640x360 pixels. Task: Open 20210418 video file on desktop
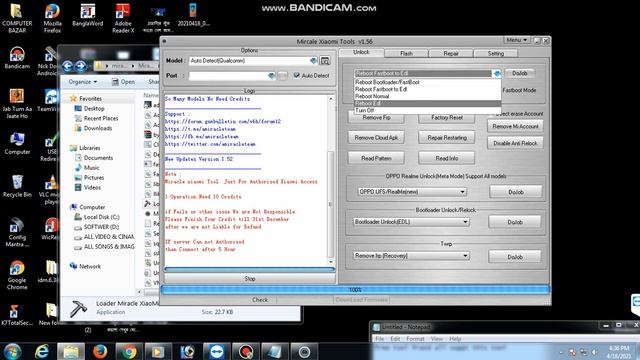[x=193, y=15]
